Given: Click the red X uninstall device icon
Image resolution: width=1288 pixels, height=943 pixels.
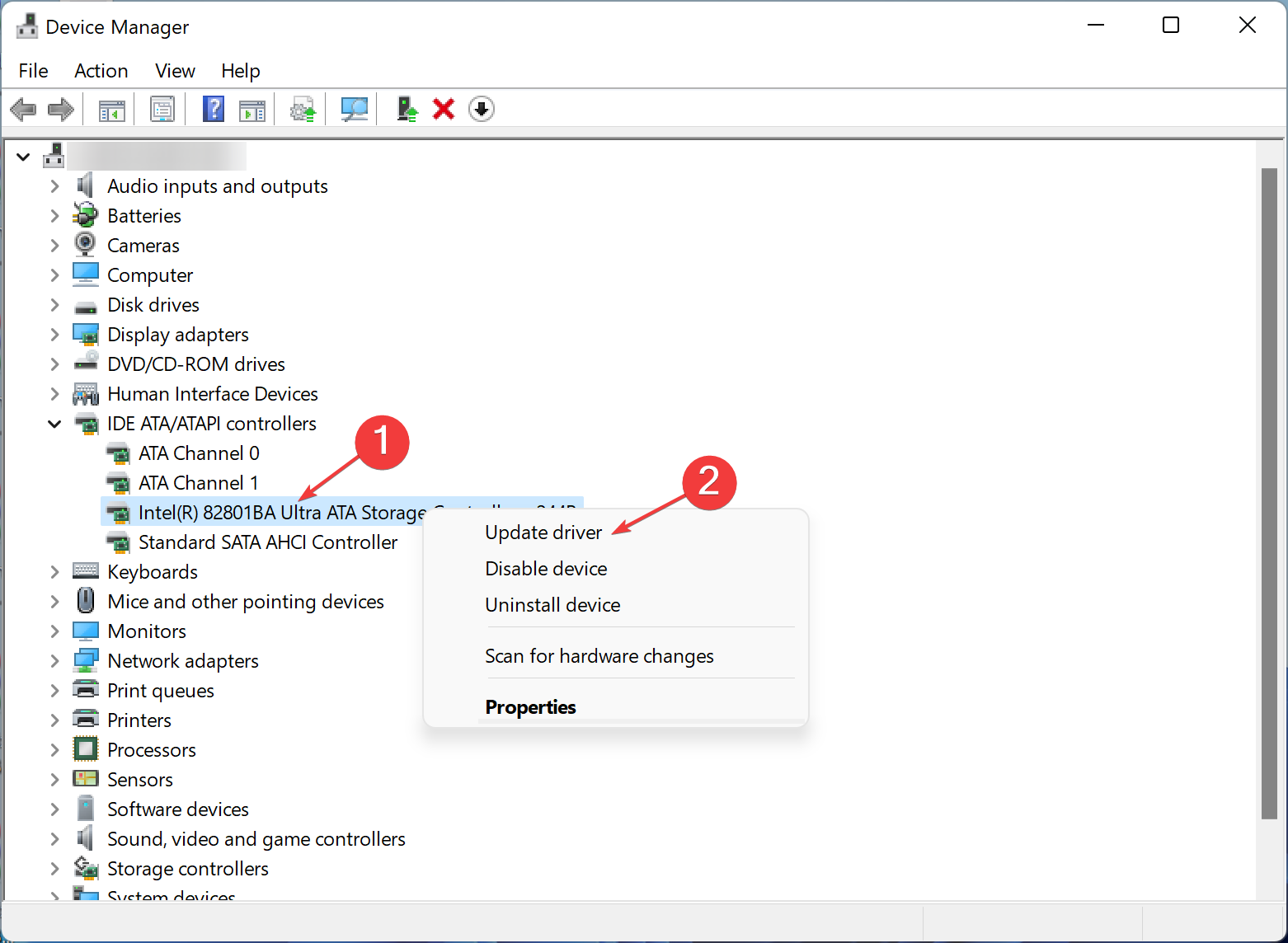Looking at the screenshot, I should click(444, 109).
